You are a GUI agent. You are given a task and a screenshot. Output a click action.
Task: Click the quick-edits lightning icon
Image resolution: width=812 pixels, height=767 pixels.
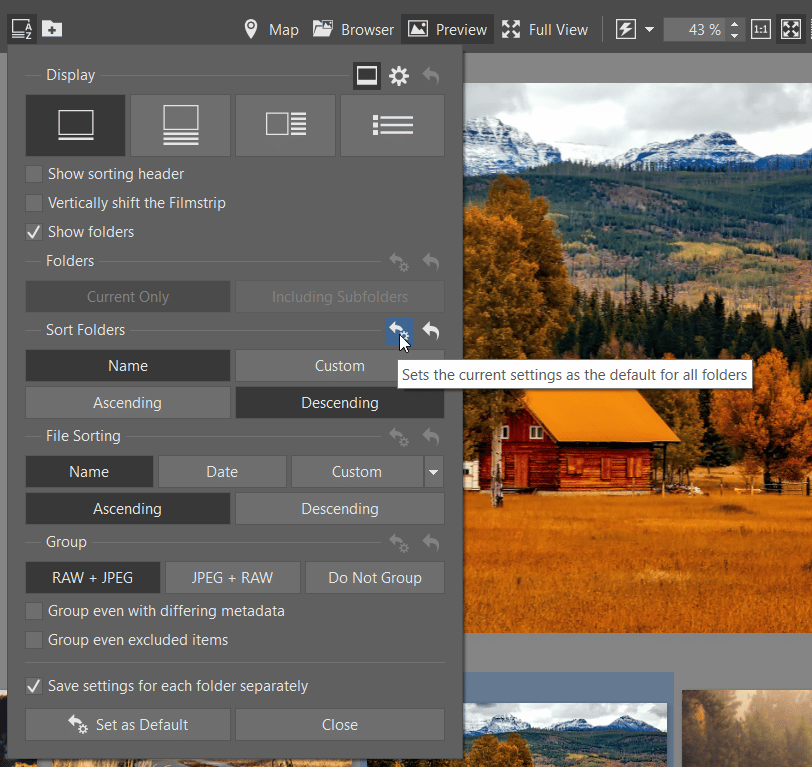tap(628, 29)
